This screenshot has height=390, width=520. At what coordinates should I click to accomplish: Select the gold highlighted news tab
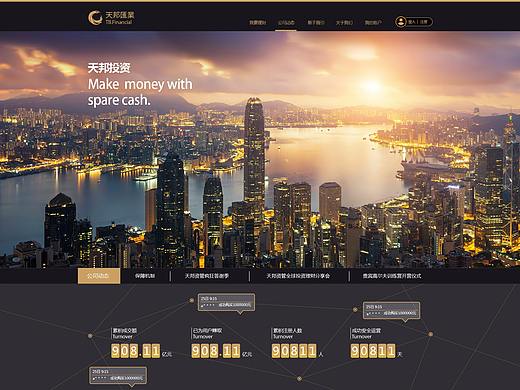pos(99,276)
